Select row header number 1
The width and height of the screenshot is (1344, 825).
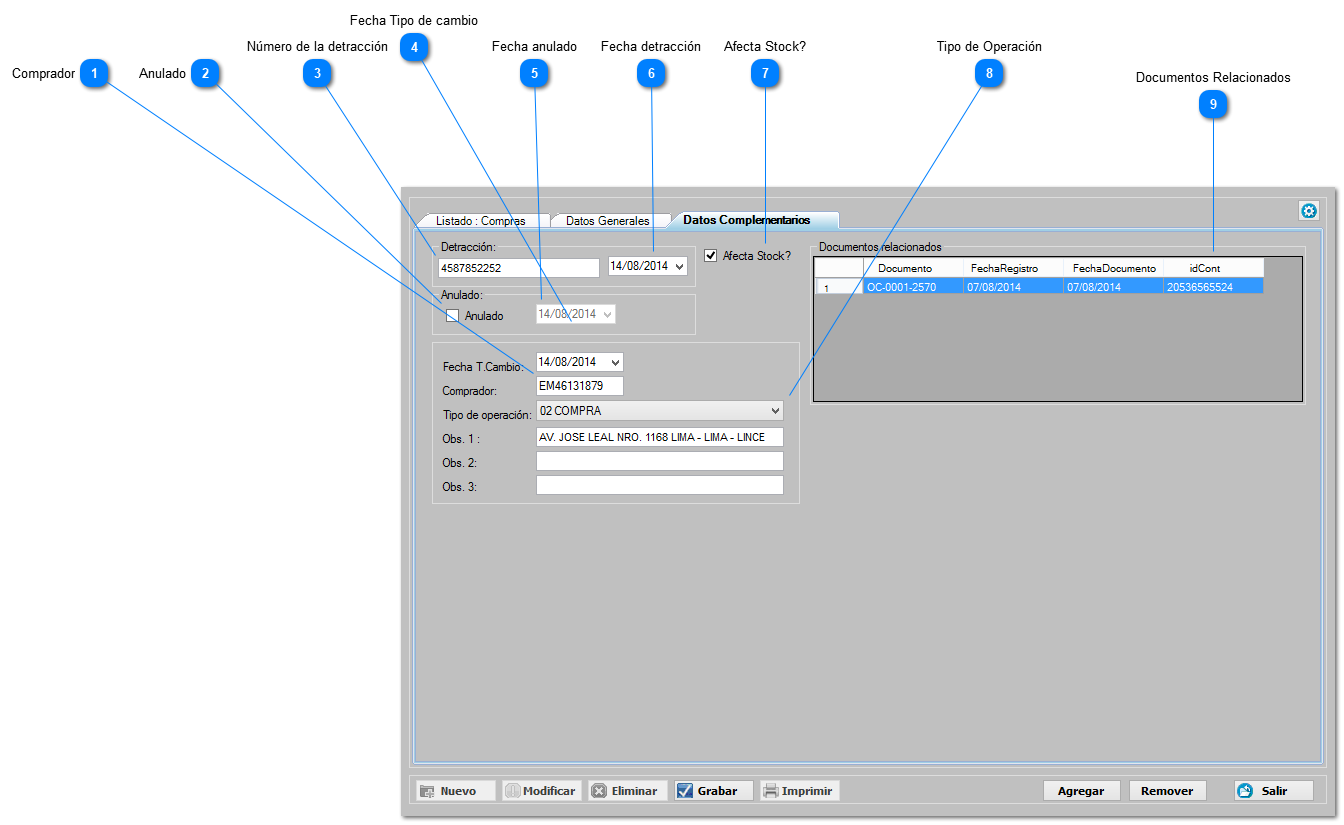click(839, 287)
